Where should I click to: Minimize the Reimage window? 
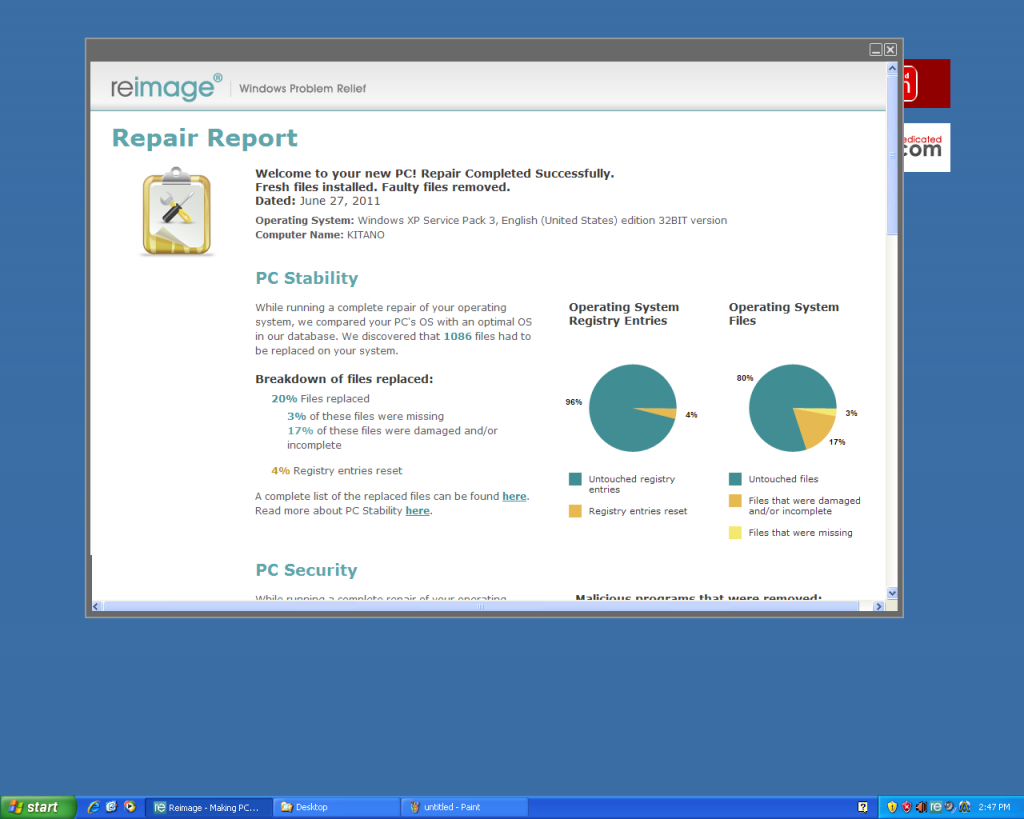coord(876,50)
